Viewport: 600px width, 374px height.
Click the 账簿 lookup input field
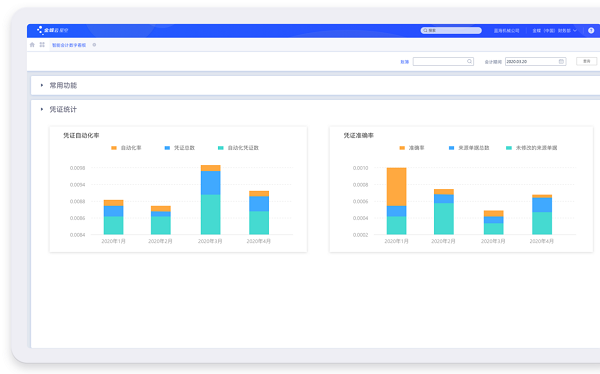(x=443, y=61)
